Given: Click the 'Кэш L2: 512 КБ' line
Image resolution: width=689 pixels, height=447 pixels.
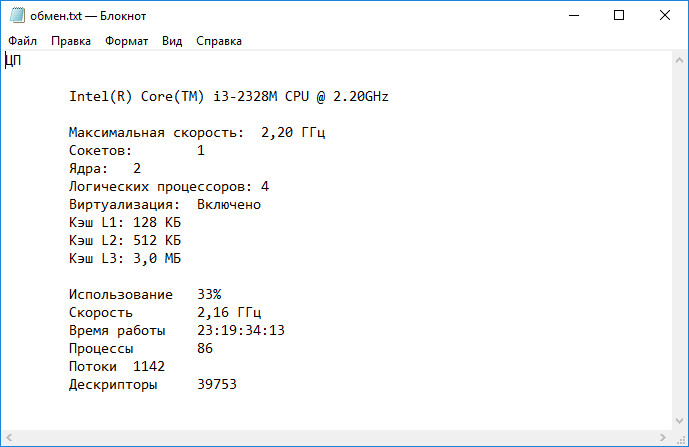Looking at the screenshot, I should (x=125, y=240).
